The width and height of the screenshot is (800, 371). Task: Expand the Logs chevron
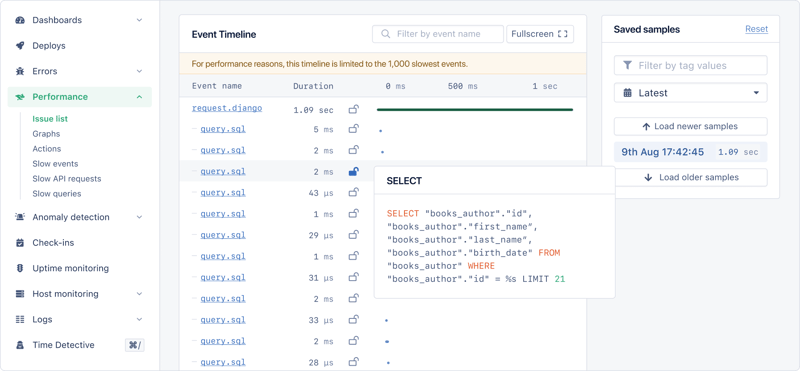[139, 319]
